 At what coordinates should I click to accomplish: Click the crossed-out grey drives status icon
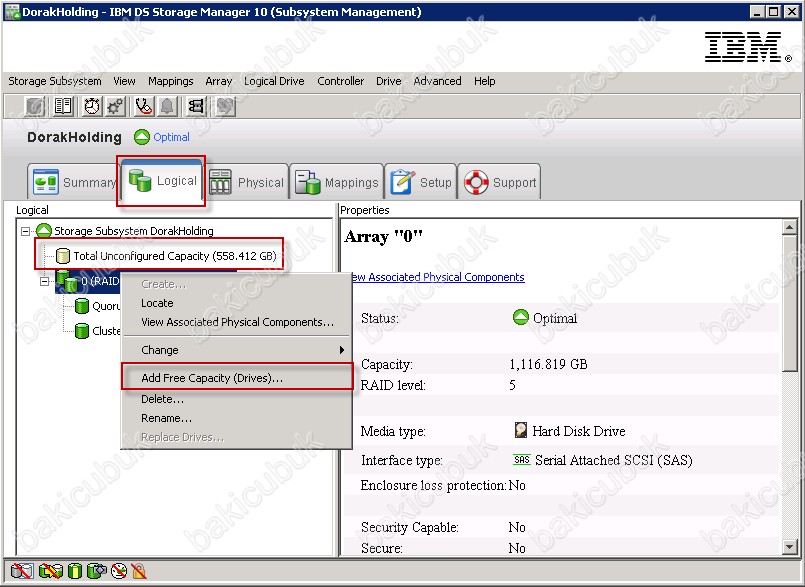(22, 571)
